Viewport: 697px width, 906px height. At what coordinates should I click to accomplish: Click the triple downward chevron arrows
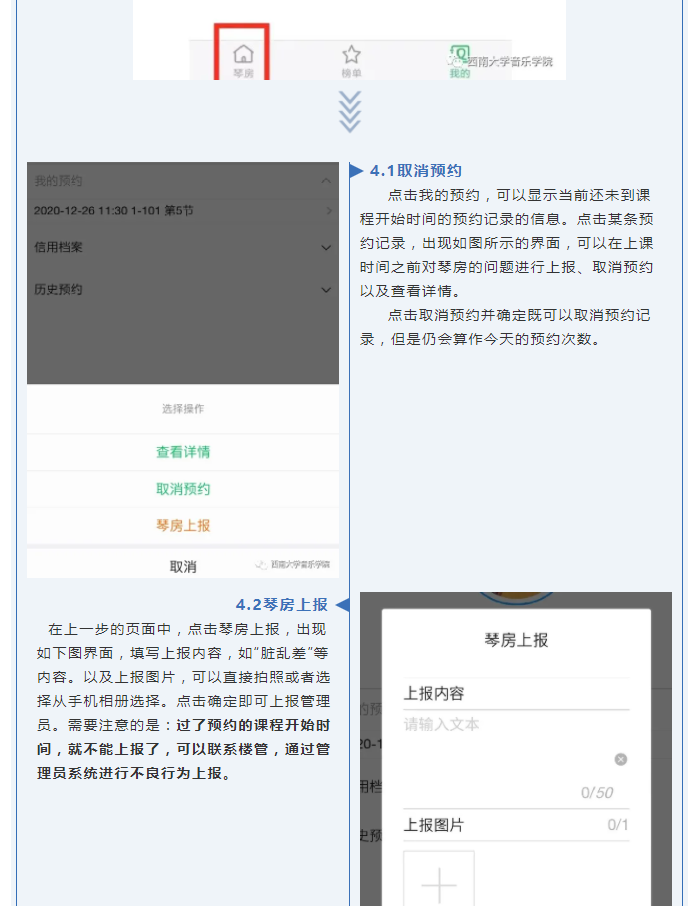click(350, 112)
